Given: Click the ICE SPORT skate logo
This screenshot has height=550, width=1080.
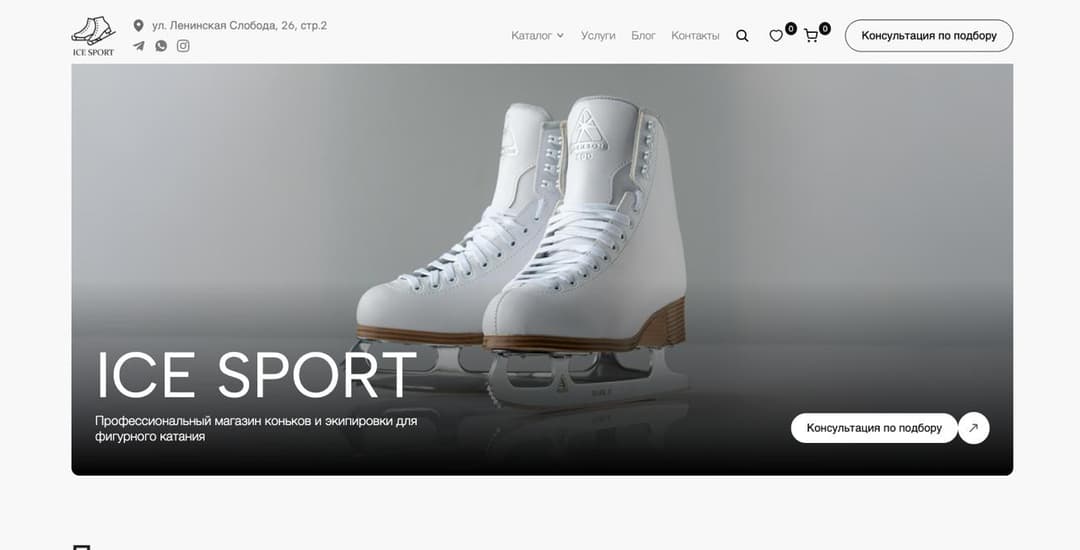Looking at the screenshot, I should (93, 36).
